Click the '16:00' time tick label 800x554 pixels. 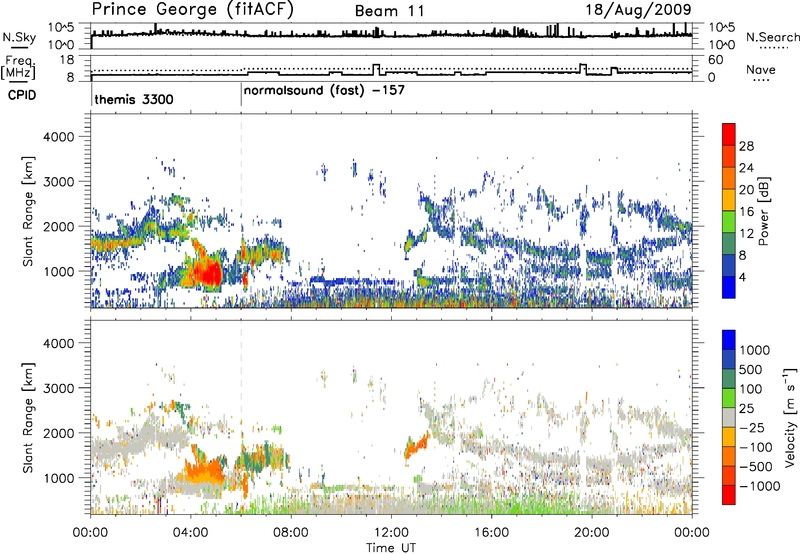point(491,533)
